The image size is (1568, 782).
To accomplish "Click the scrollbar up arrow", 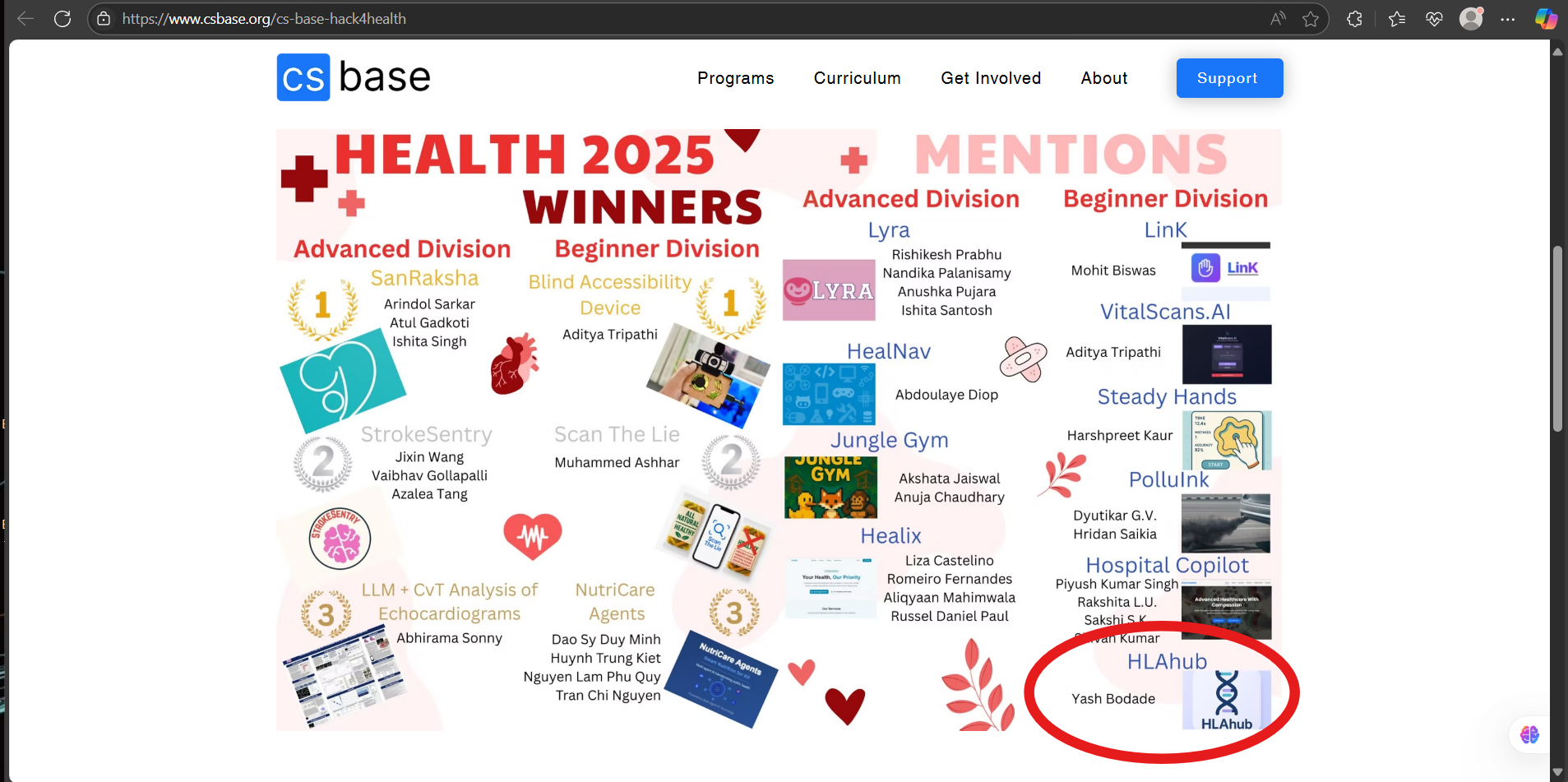I will tap(1557, 51).
